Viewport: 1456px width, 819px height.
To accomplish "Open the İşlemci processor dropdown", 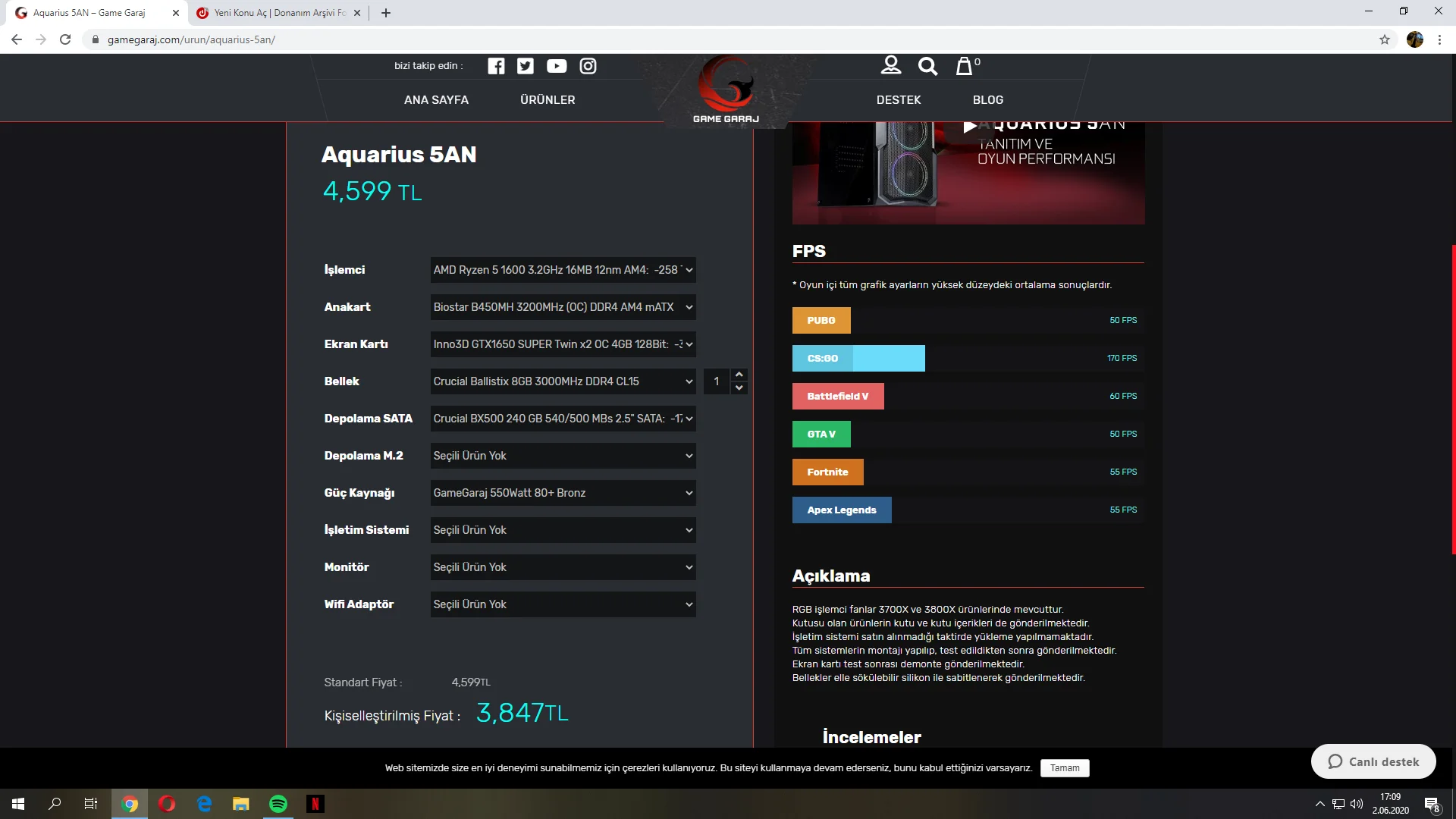I will click(563, 270).
